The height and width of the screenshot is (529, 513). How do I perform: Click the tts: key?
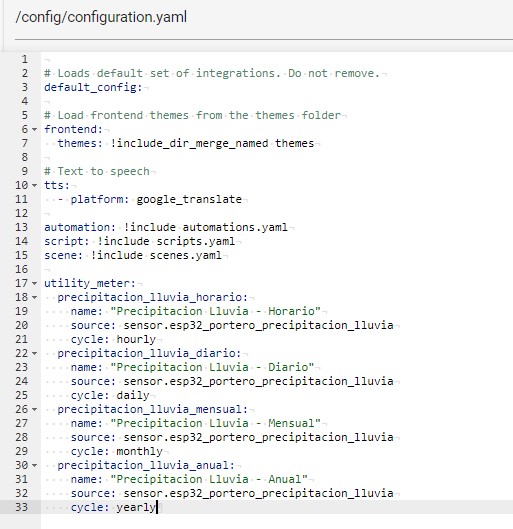57,185
